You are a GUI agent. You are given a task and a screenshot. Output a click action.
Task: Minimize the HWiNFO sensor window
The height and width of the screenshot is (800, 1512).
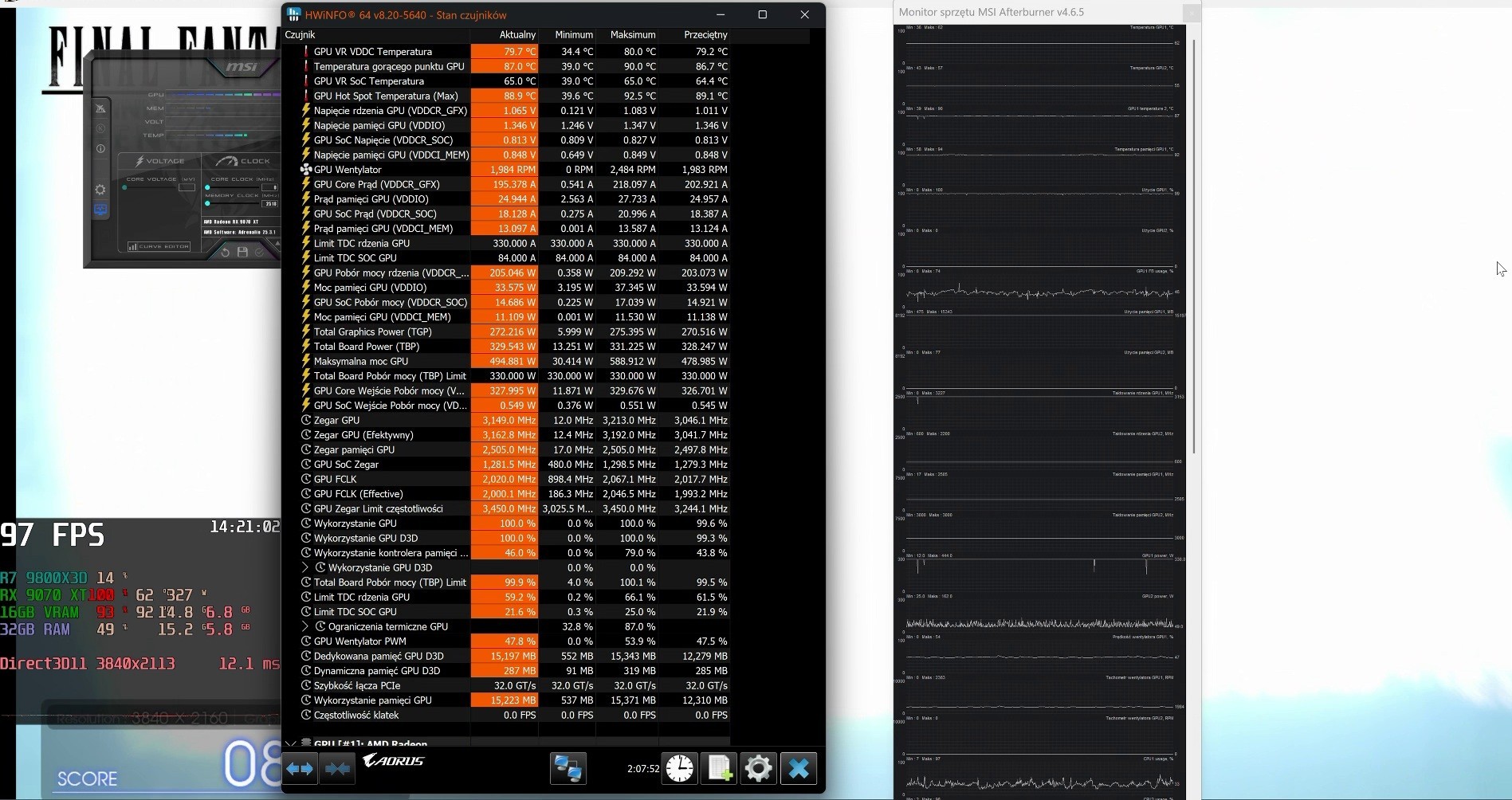(721, 14)
